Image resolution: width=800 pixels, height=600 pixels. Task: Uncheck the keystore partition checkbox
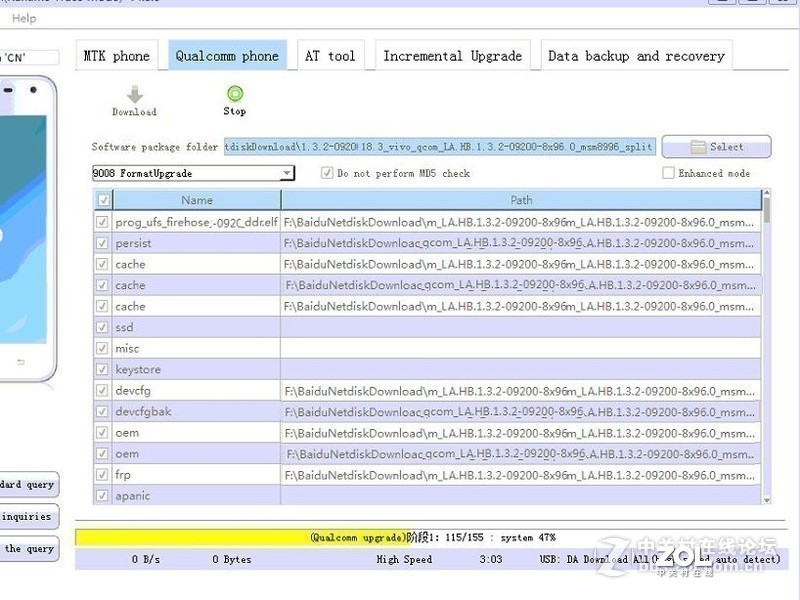coord(102,369)
